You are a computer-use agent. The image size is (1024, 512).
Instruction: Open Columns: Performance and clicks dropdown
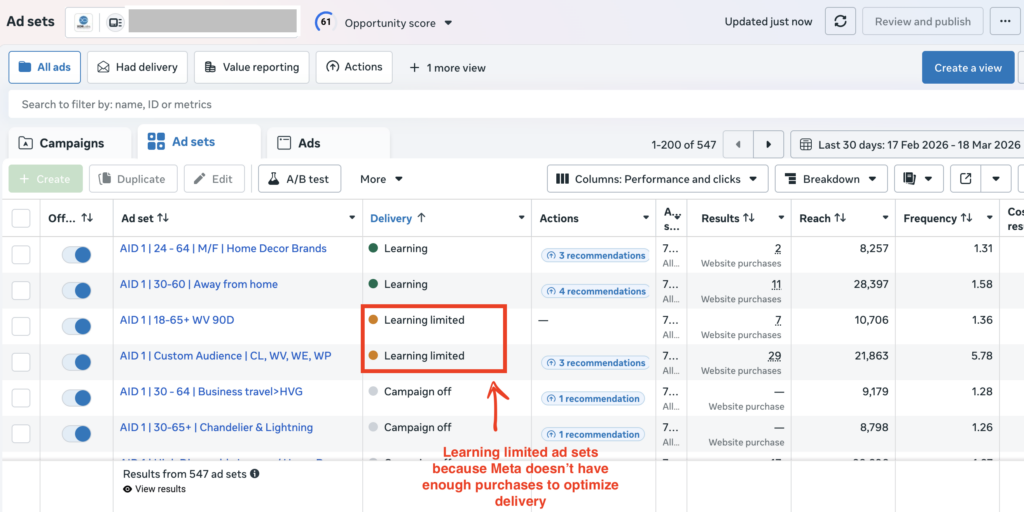(x=657, y=179)
